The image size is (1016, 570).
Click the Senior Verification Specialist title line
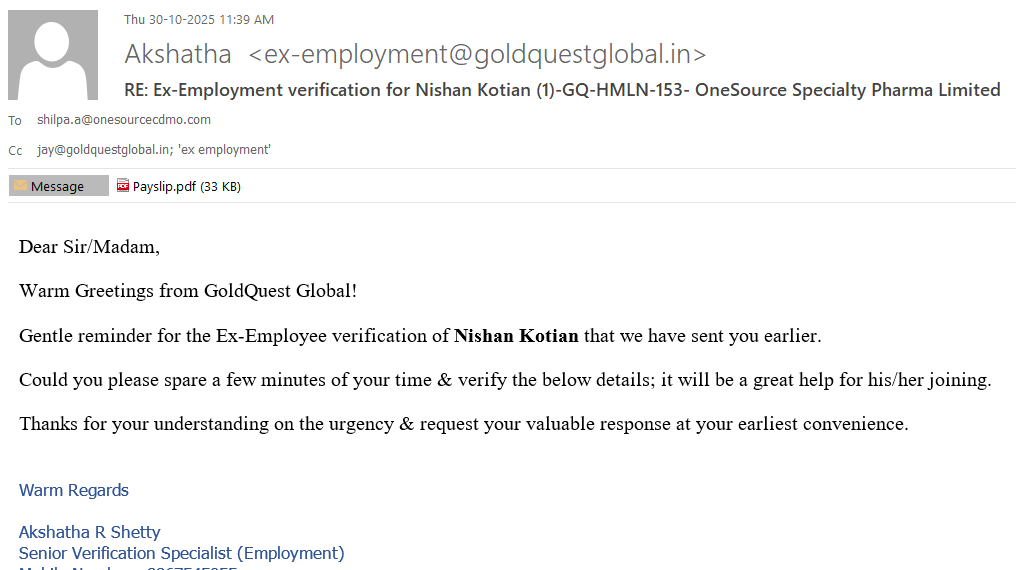(x=182, y=553)
